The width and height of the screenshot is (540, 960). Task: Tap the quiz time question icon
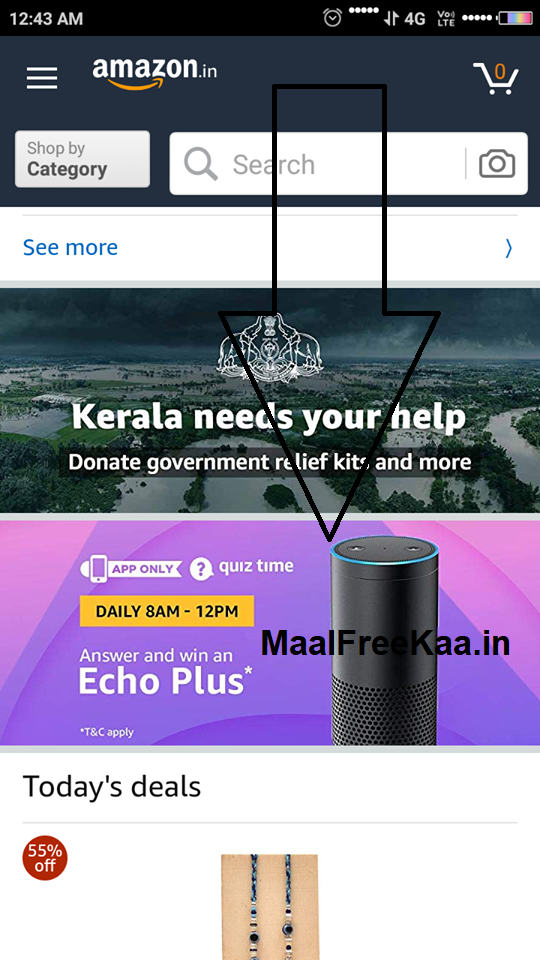click(201, 569)
